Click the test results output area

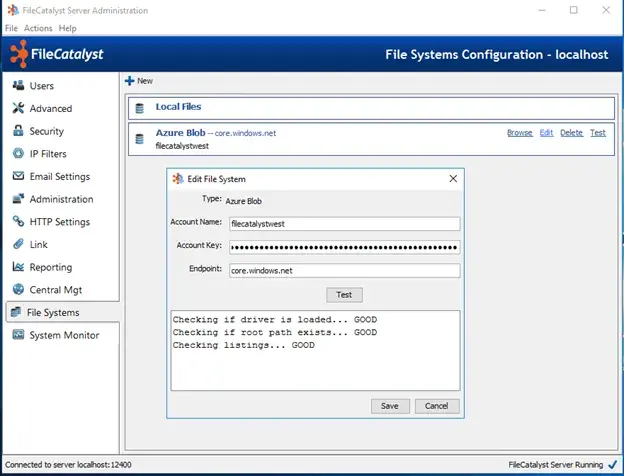[315, 351]
